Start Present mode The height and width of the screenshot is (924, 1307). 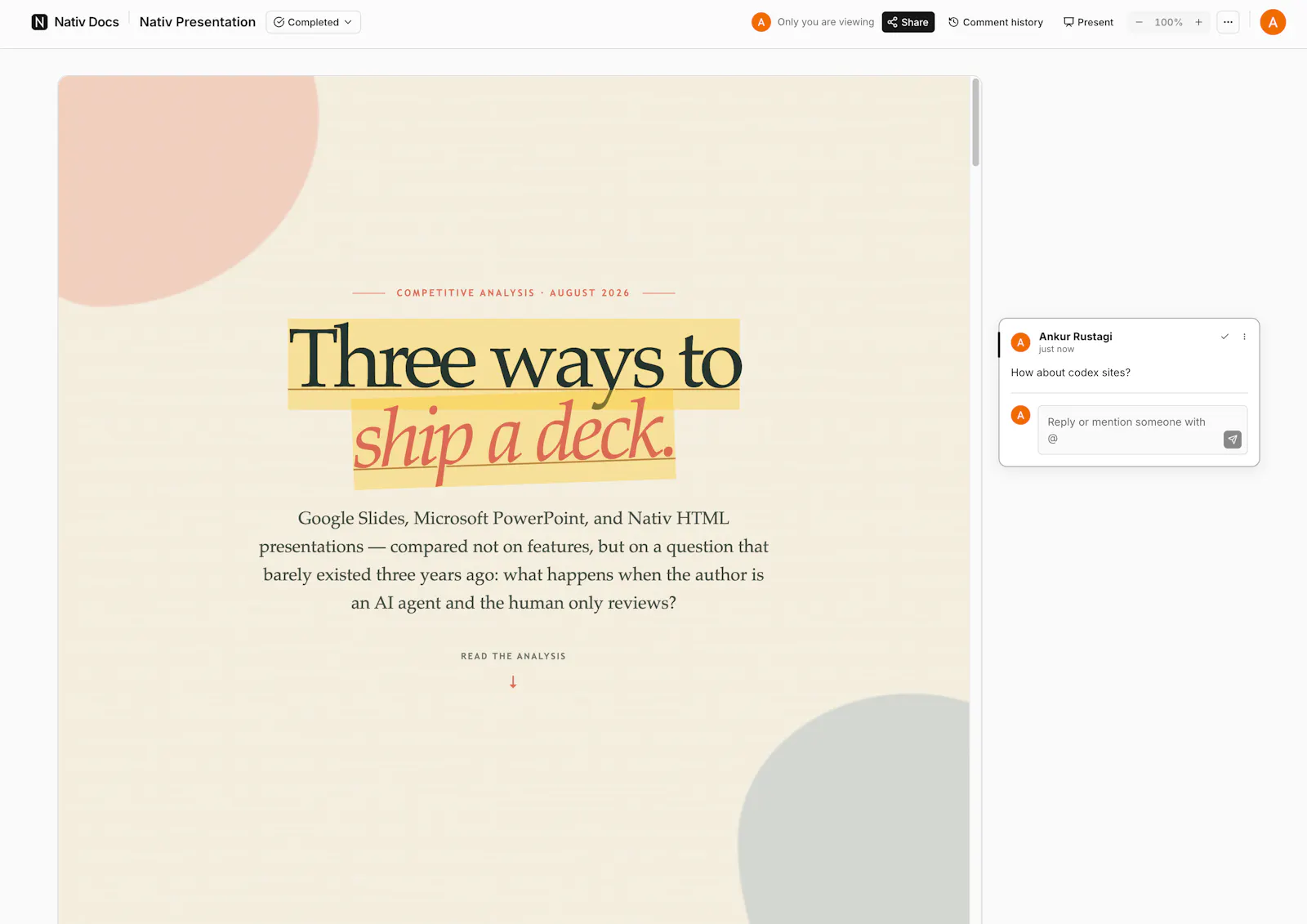[x=1088, y=22]
